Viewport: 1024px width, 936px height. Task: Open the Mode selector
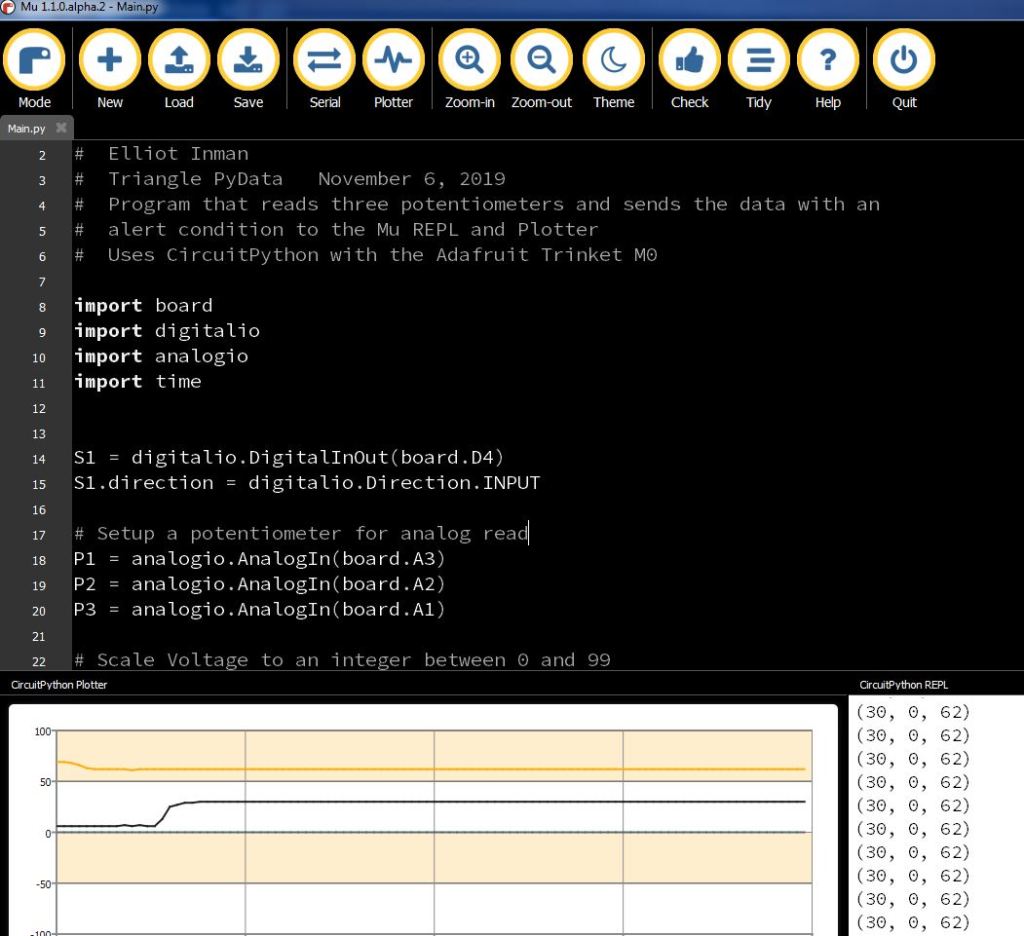pyautogui.click(x=35, y=62)
